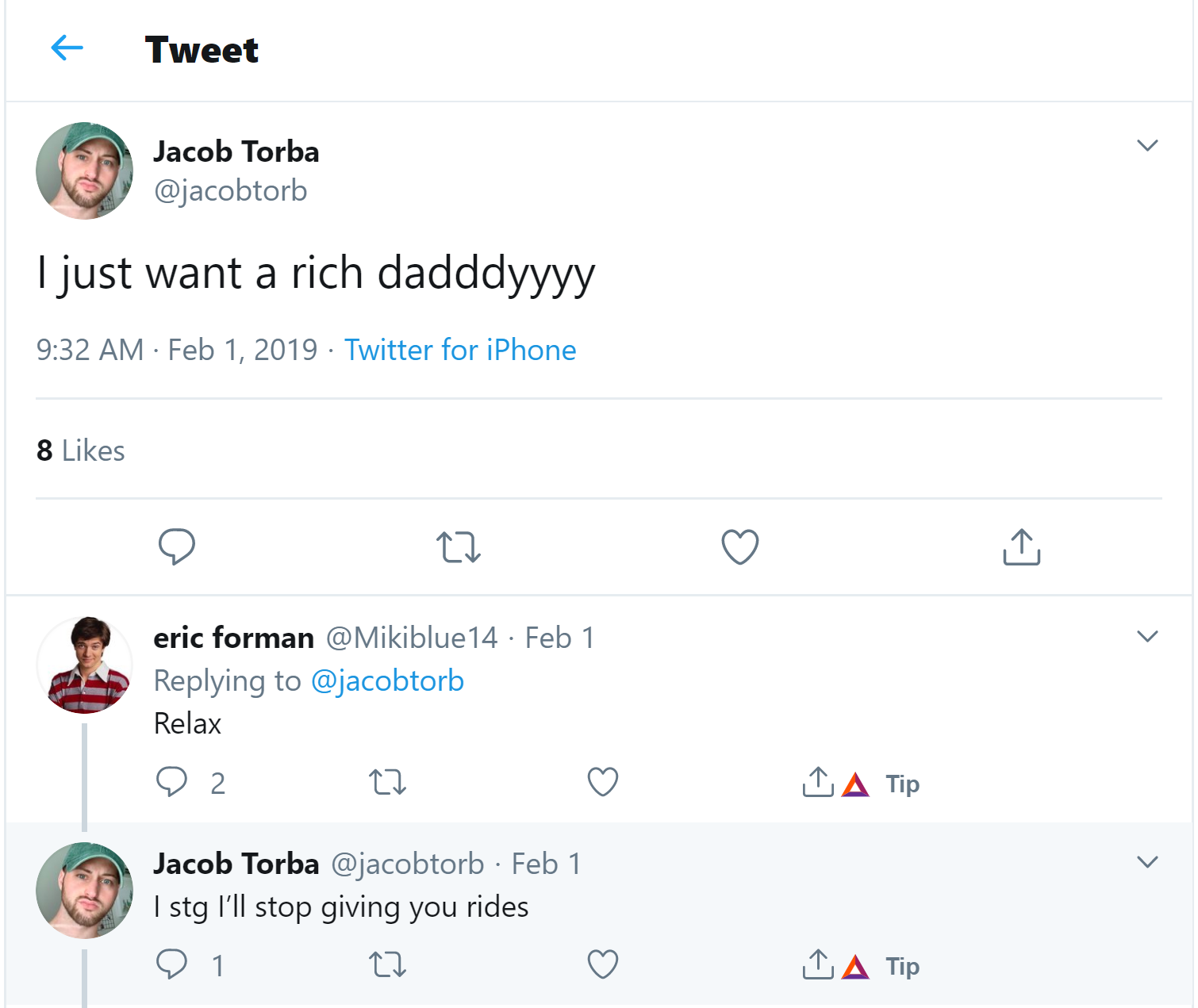Expand main tweet options chevron
Viewport: 1198px width, 1008px height.
point(1147,145)
